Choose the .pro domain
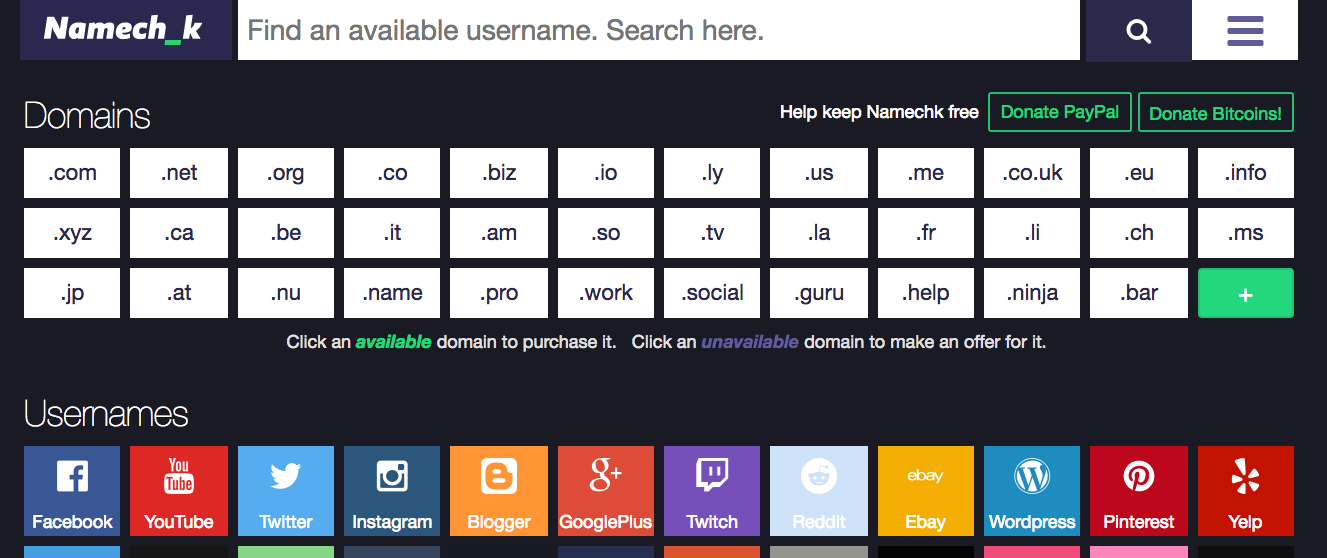The image size is (1327, 558). 499,293
